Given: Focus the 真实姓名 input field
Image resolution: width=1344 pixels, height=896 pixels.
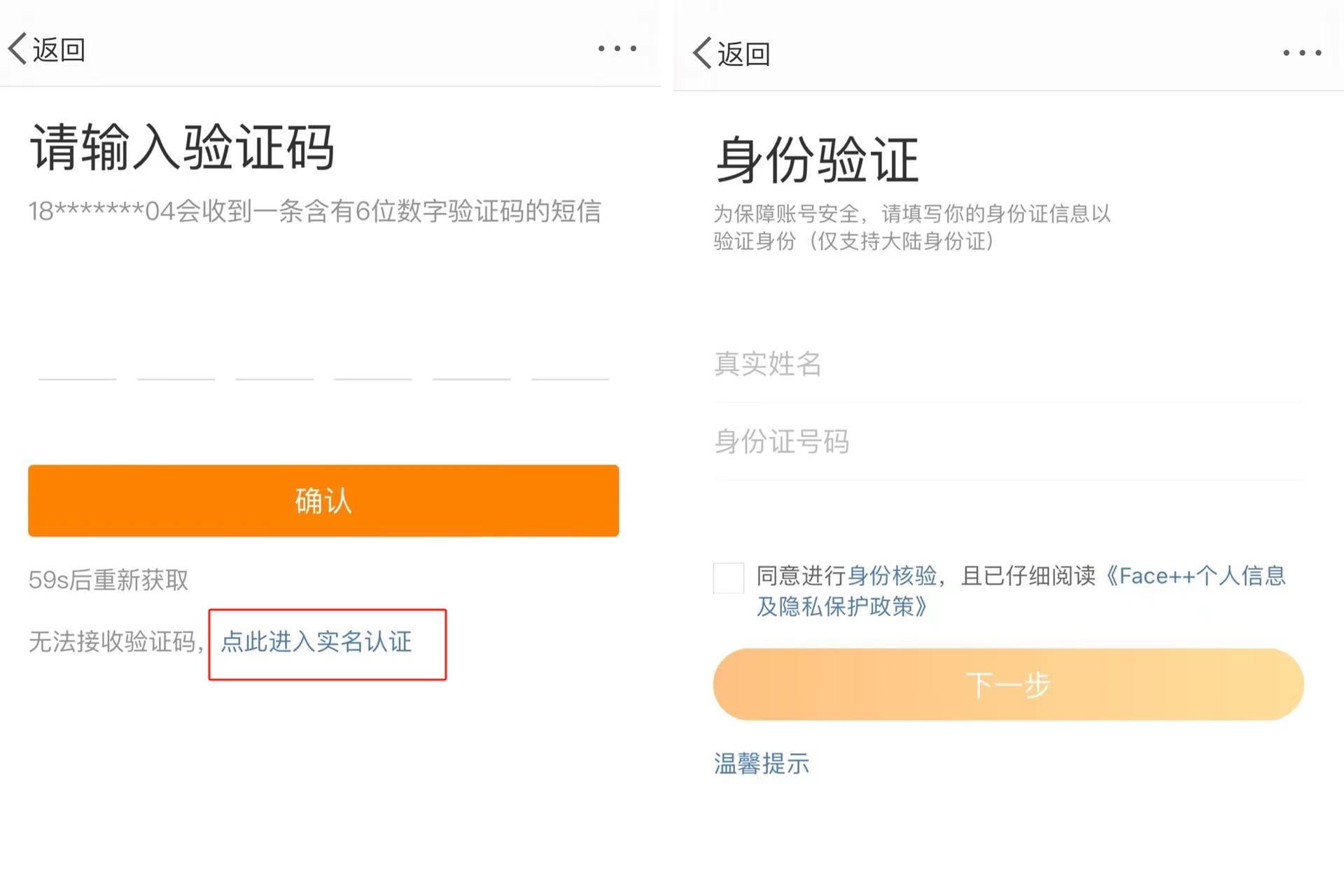Looking at the screenshot, I should [1008, 364].
